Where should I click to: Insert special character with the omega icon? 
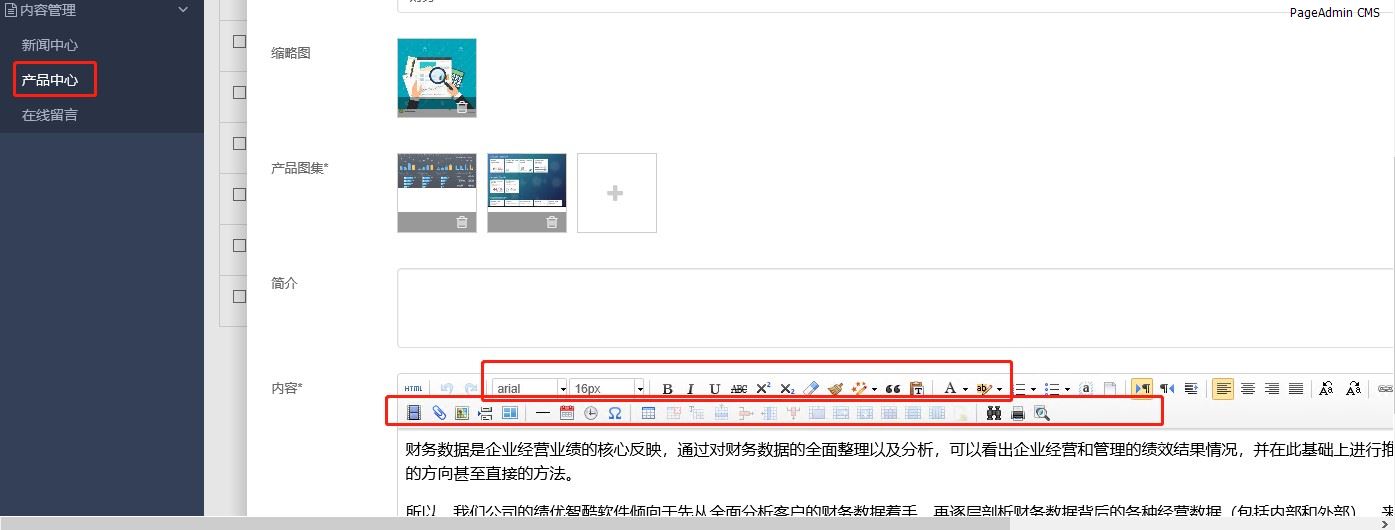tap(615, 413)
